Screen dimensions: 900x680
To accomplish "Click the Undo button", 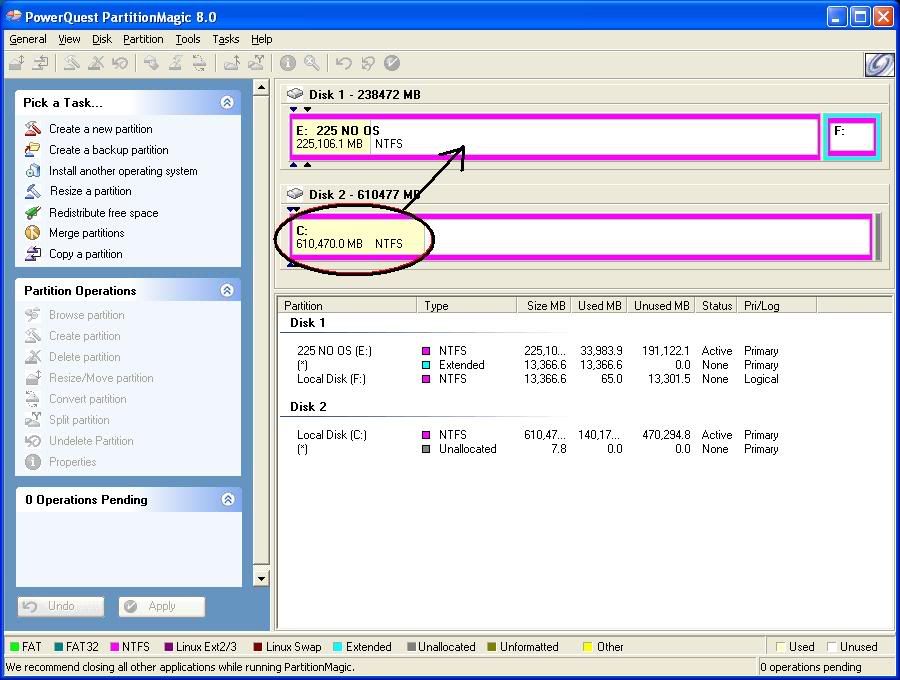I will (x=61, y=607).
